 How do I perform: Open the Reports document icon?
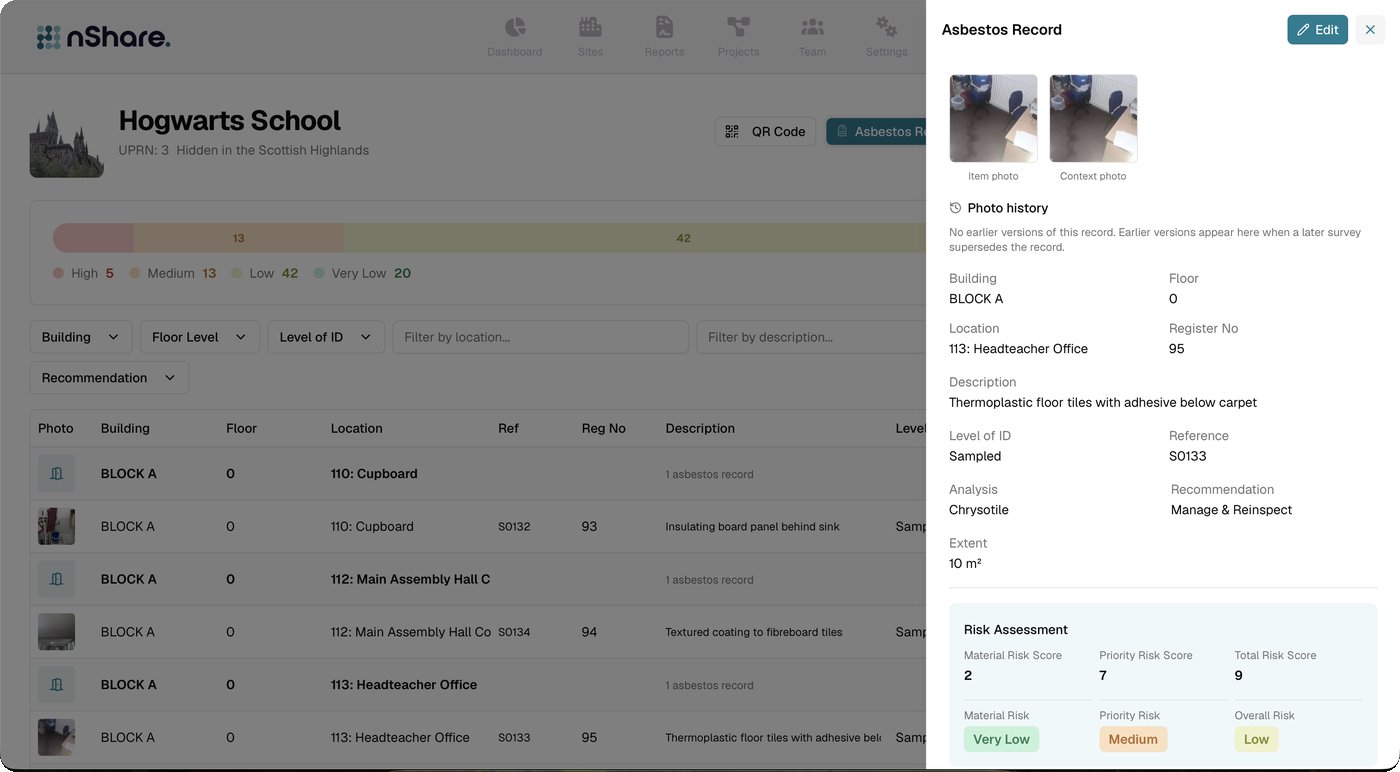[664, 27]
